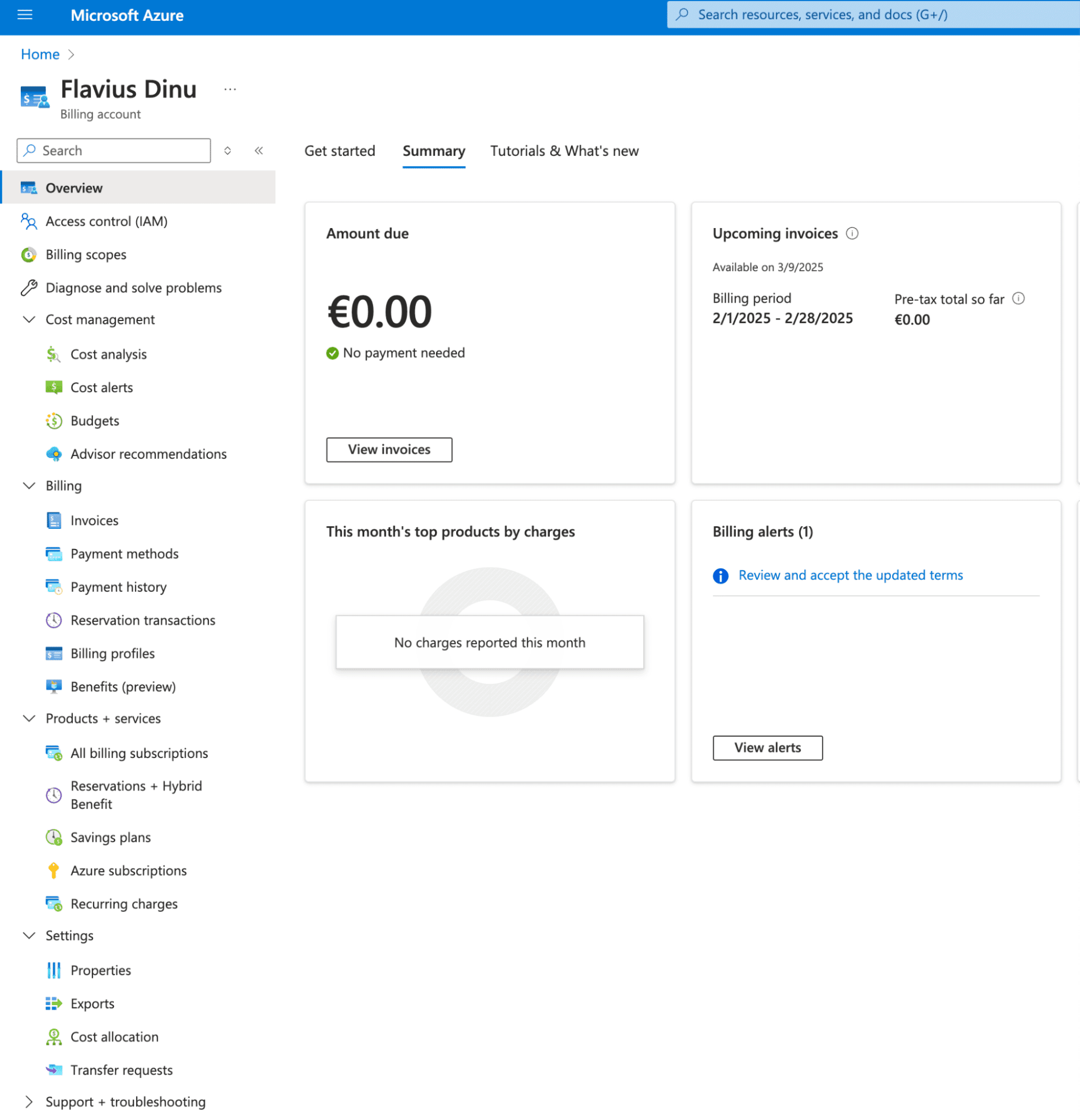Click the Recurring charges icon
Screen dimensions: 1080x1120
coord(54,903)
